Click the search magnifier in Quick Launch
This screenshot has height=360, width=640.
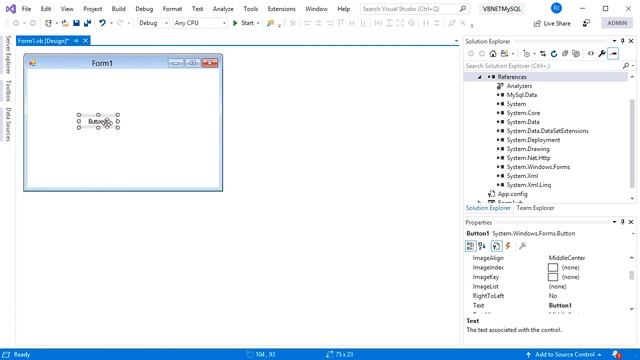[462, 9]
